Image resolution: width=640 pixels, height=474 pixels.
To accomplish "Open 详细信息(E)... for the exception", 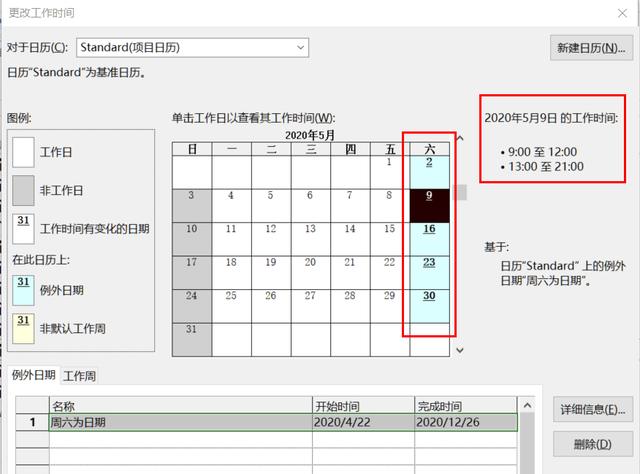I will (x=593, y=409).
